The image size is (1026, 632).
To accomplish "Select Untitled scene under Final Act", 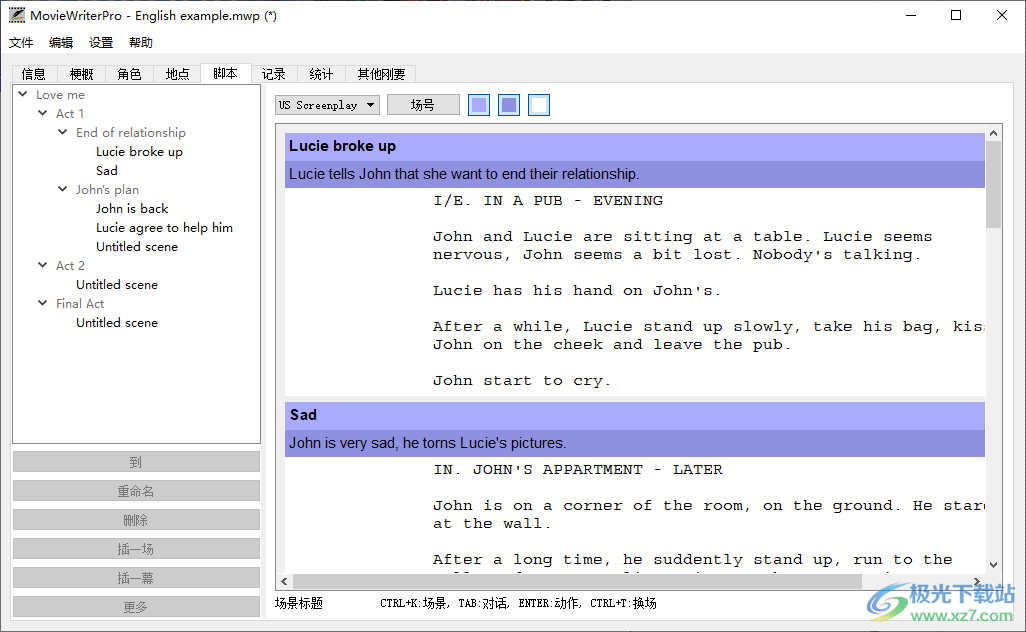I will (116, 322).
